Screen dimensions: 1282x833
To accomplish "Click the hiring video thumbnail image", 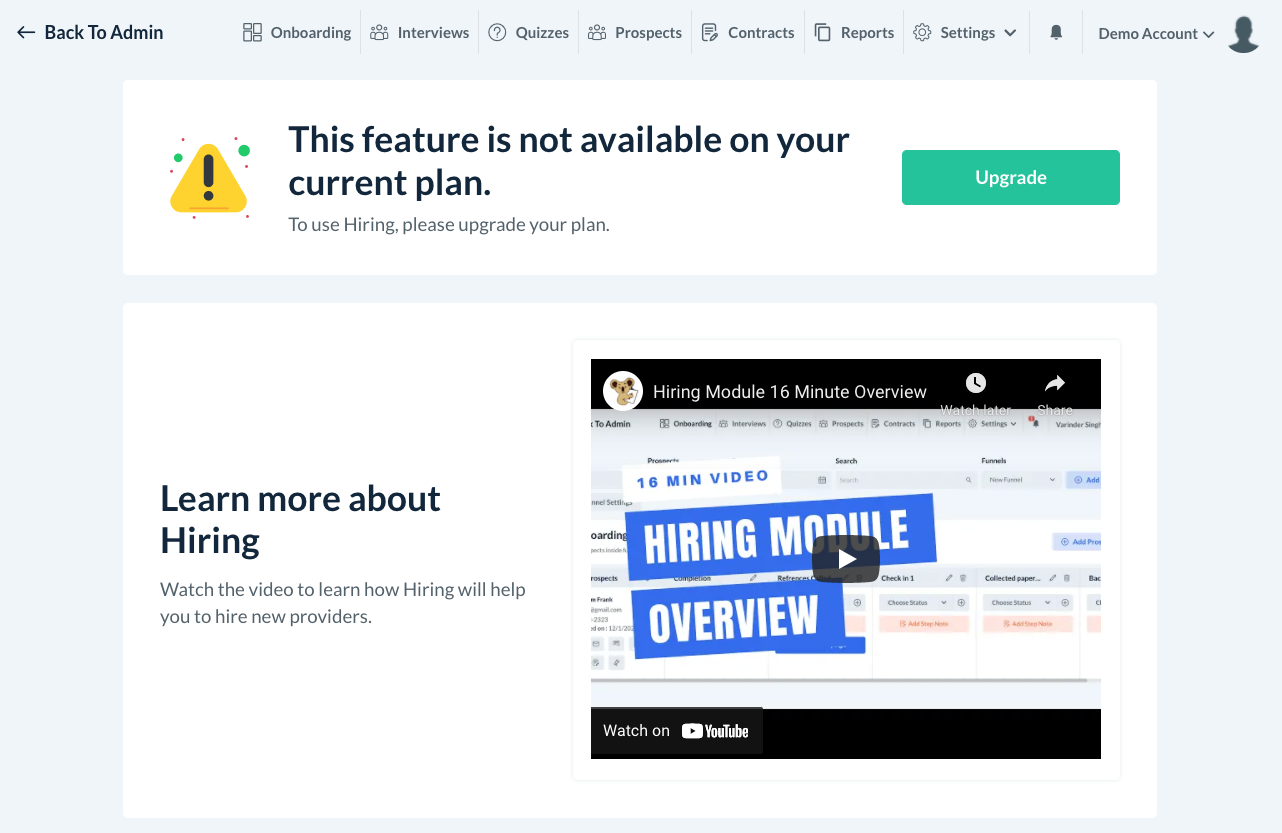I will 846,559.
